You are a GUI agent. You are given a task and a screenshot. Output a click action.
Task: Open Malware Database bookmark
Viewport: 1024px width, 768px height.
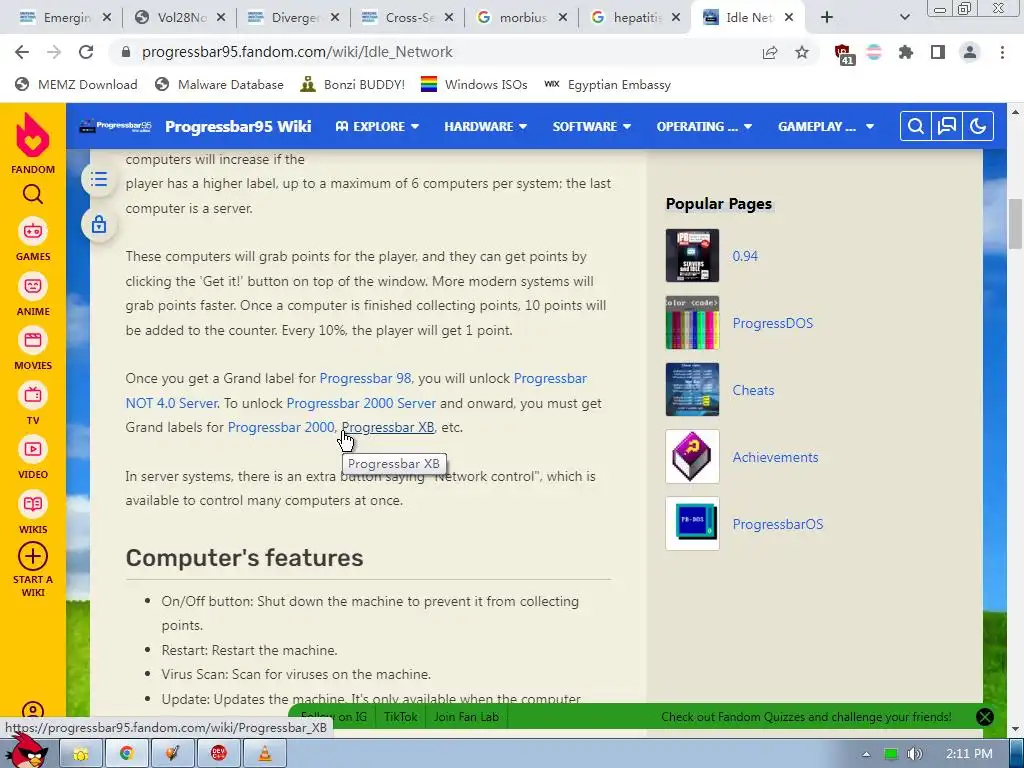coord(219,84)
